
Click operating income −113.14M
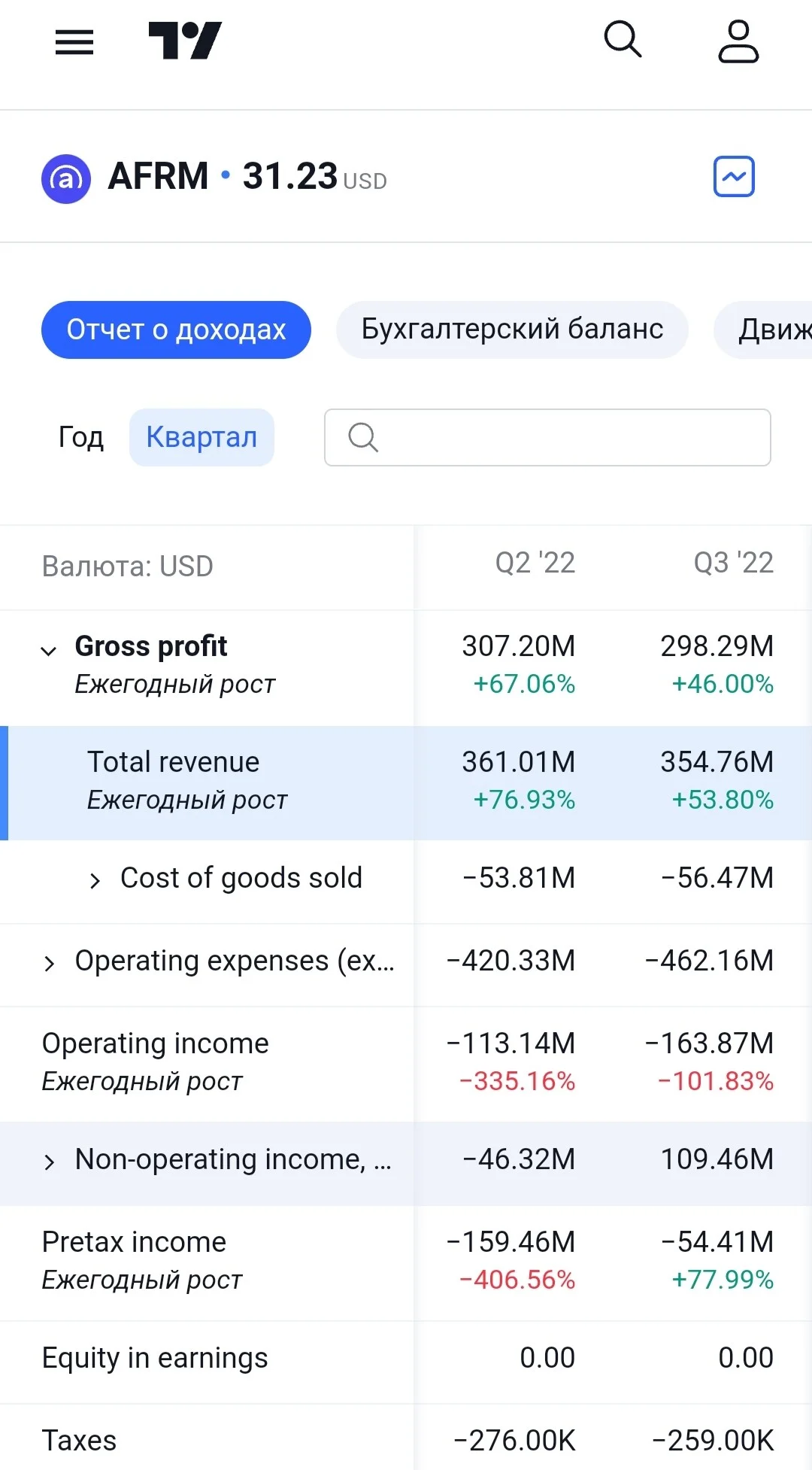click(x=511, y=1043)
